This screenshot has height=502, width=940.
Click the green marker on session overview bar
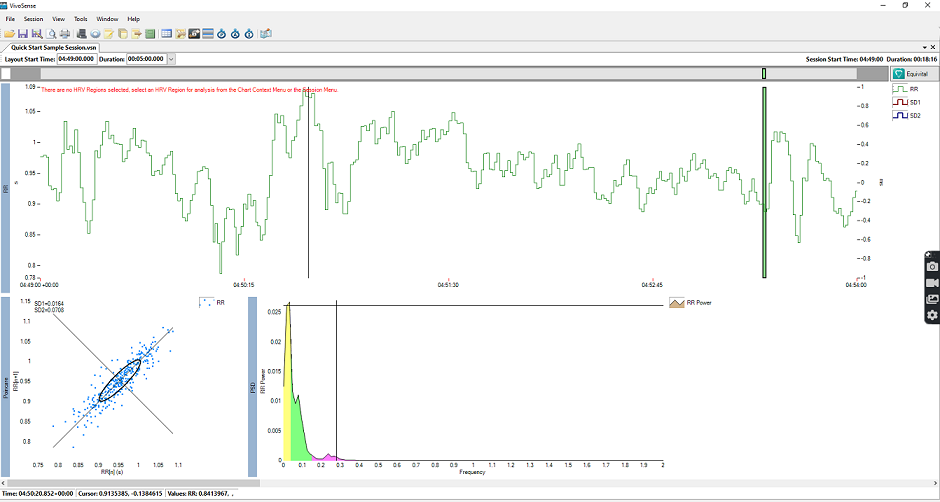tap(764, 73)
